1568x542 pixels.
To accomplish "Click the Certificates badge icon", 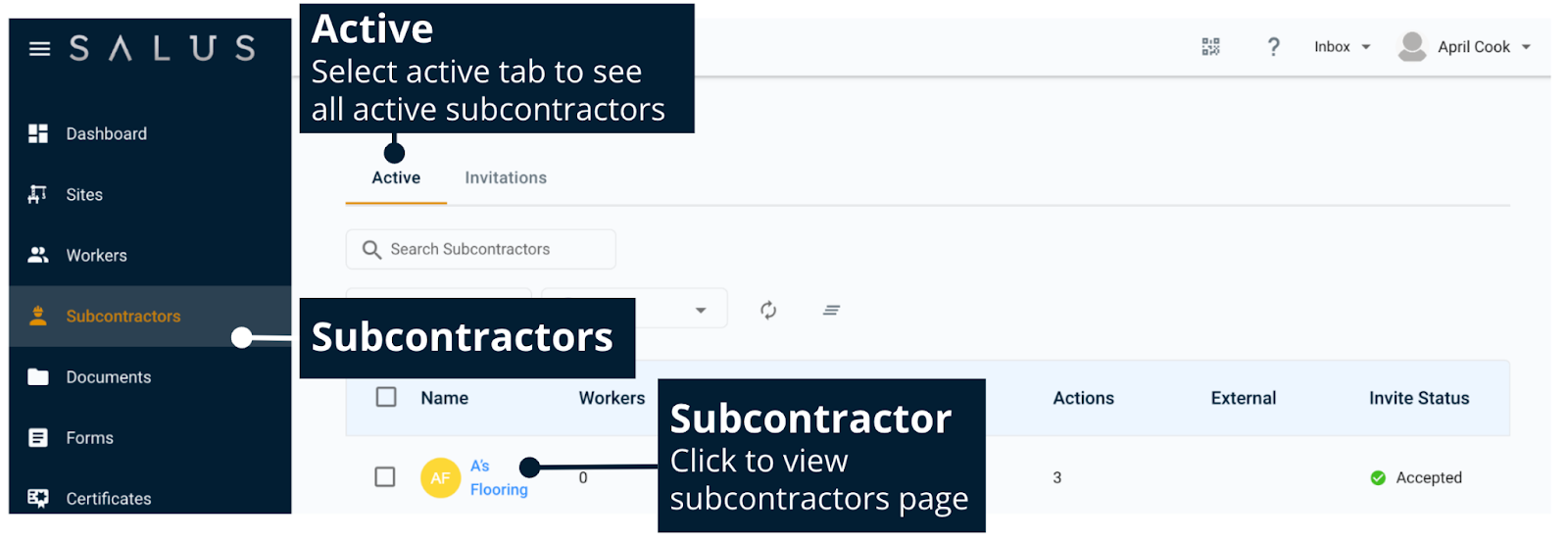I will click(38, 498).
